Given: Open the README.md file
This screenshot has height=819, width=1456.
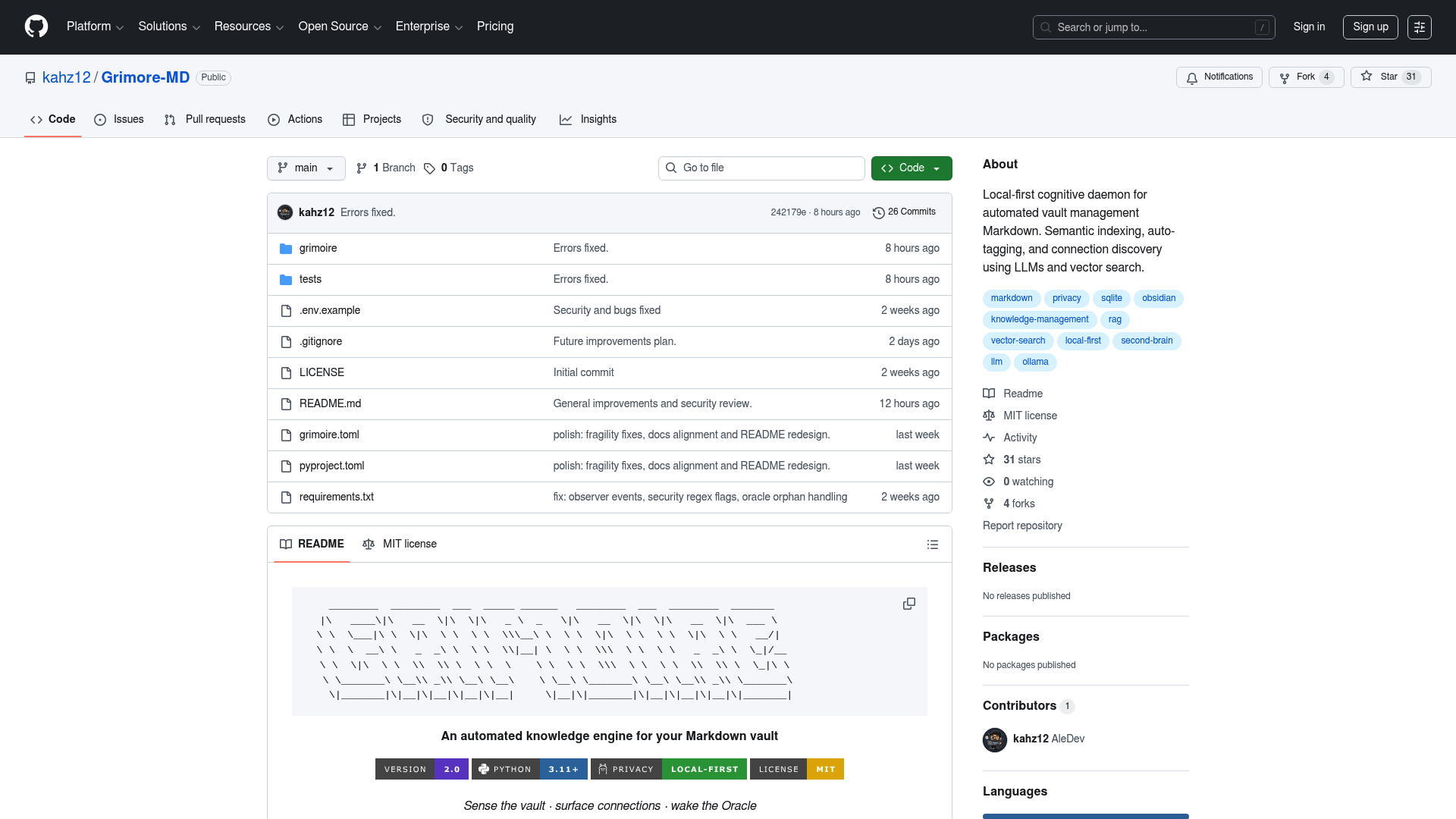Looking at the screenshot, I should coord(330,403).
